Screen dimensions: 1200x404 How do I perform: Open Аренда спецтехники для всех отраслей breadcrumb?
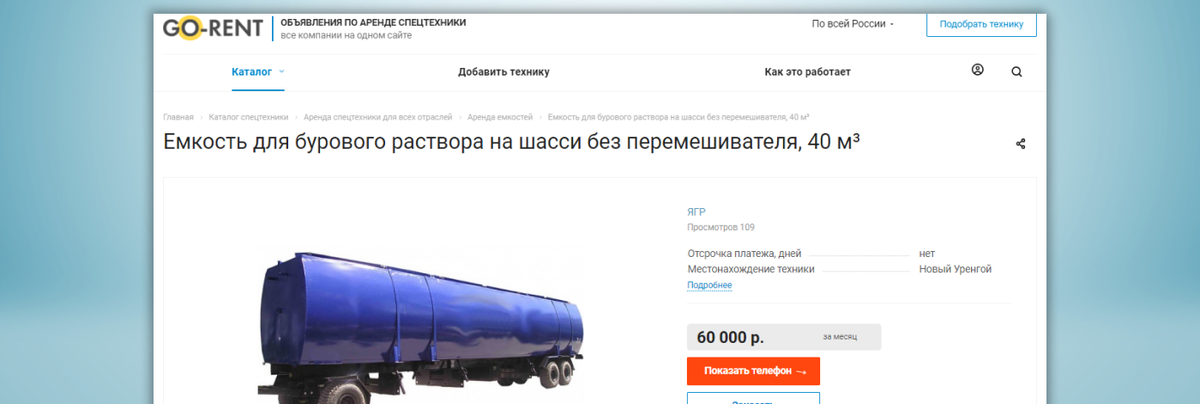[378, 117]
